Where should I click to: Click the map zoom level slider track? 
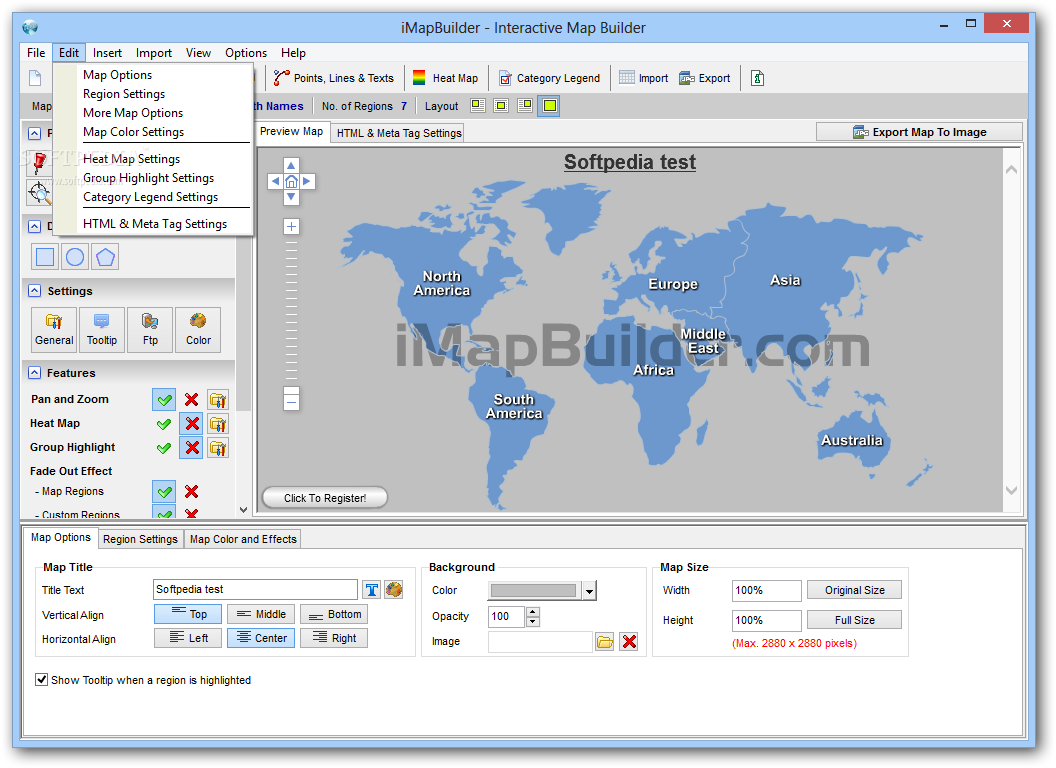(291, 312)
